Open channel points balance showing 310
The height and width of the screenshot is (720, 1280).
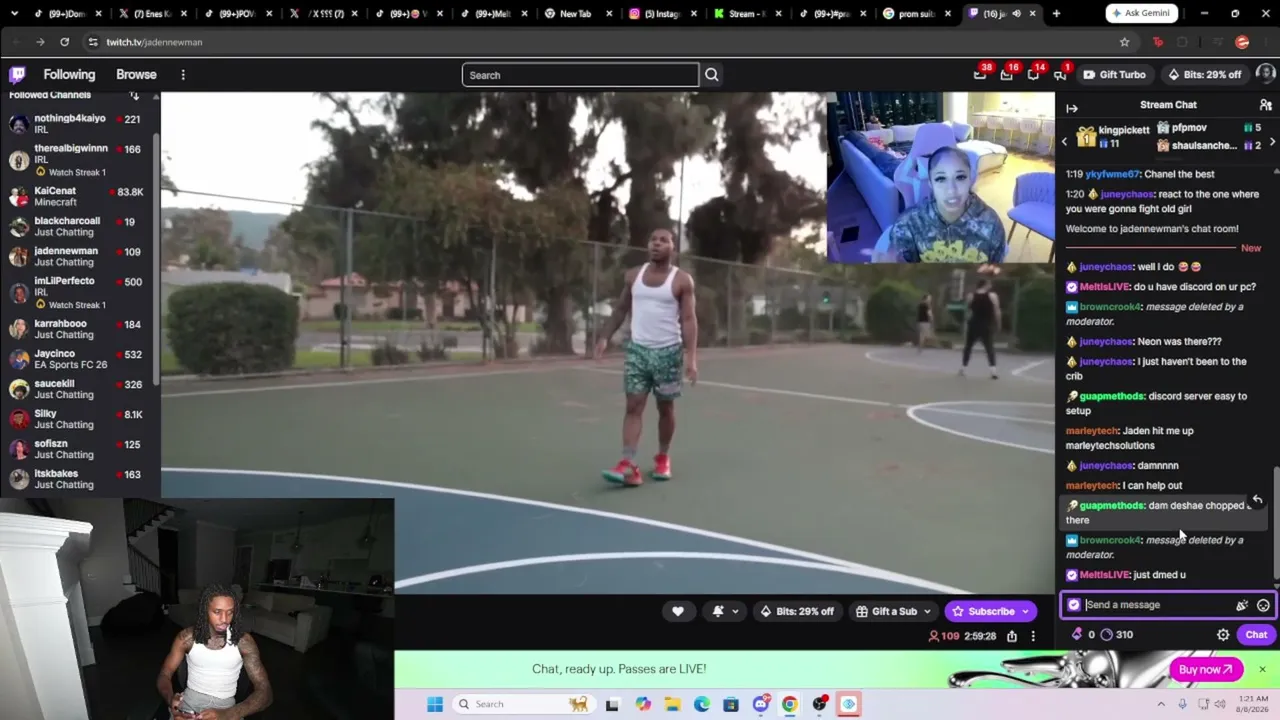coord(1116,635)
